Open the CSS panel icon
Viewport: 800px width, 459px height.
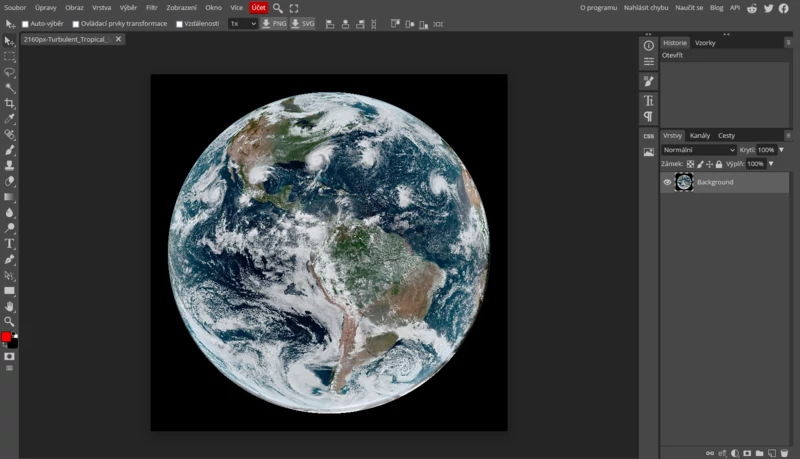pos(648,135)
